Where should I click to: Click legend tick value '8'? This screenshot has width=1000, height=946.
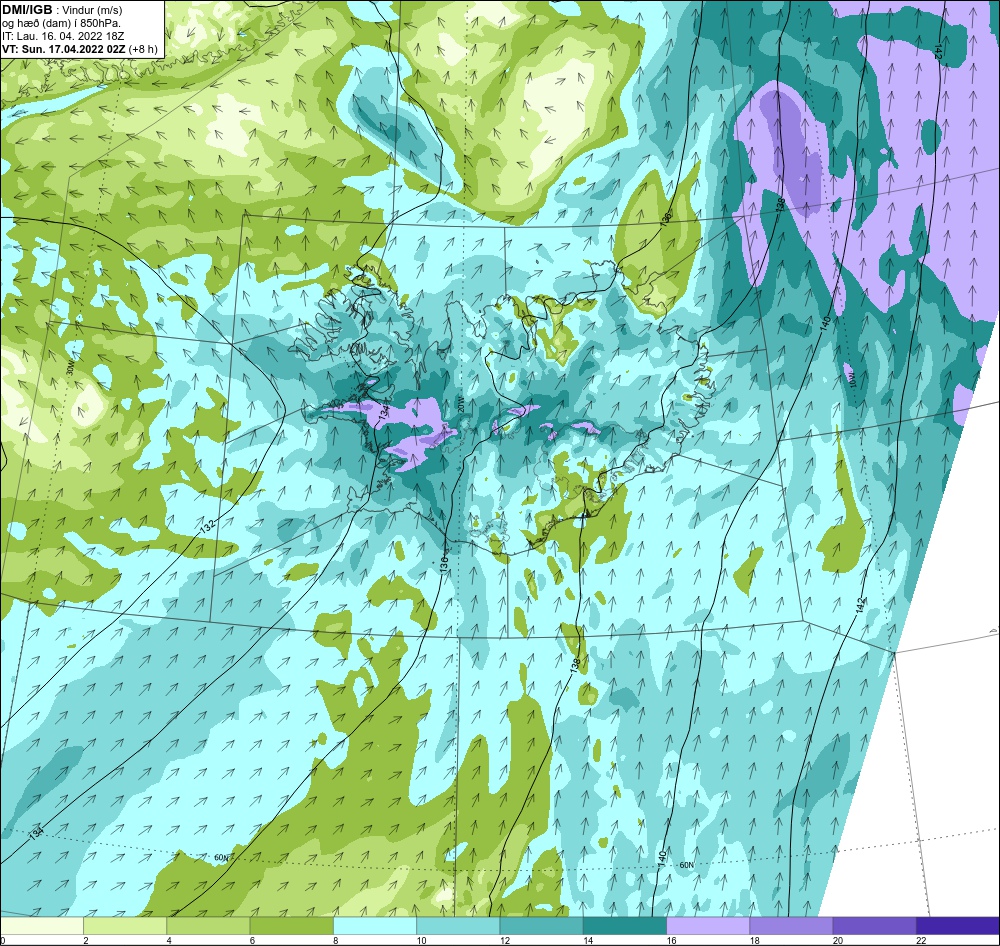tap(335, 940)
